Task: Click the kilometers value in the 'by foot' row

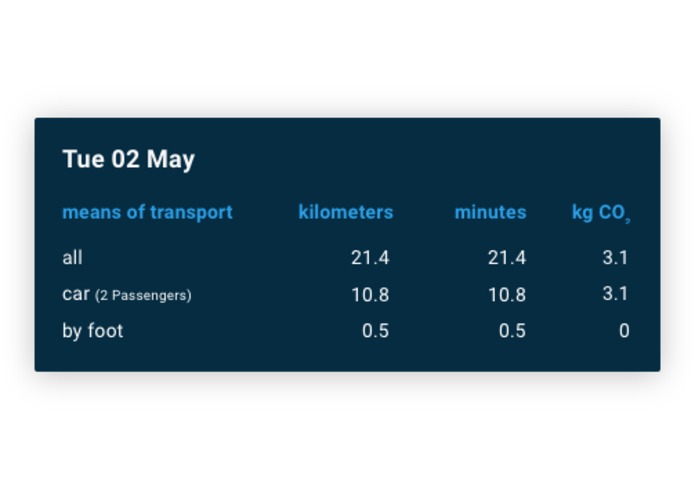Action: 375,331
